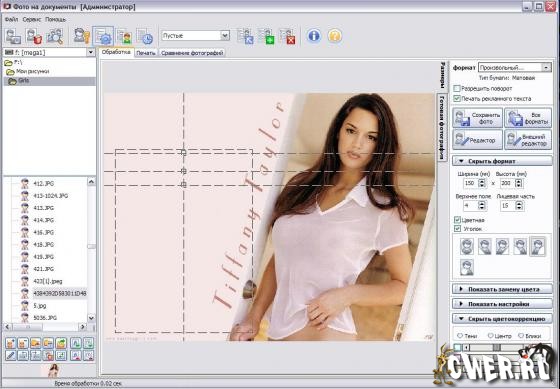Image resolution: width=560 pixels, height=389 pixels.
Task: Collapse the Скрыть формат section
Action: click(502, 161)
